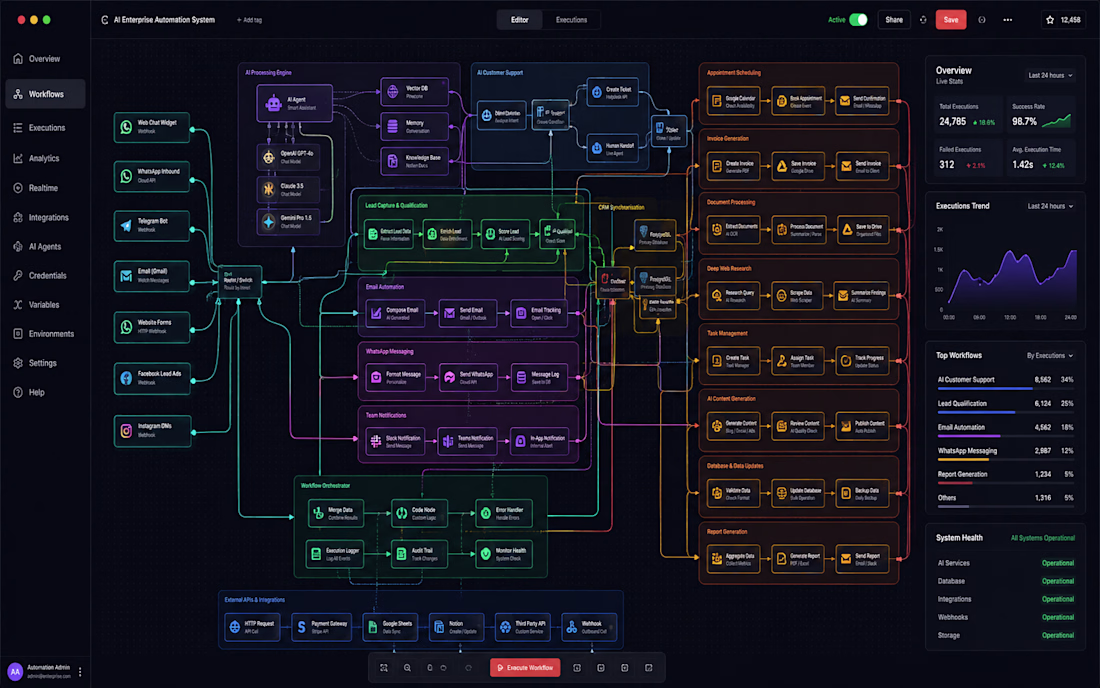Switch to the Editor tab
This screenshot has width=1100, height=688.
click(519, 20)
